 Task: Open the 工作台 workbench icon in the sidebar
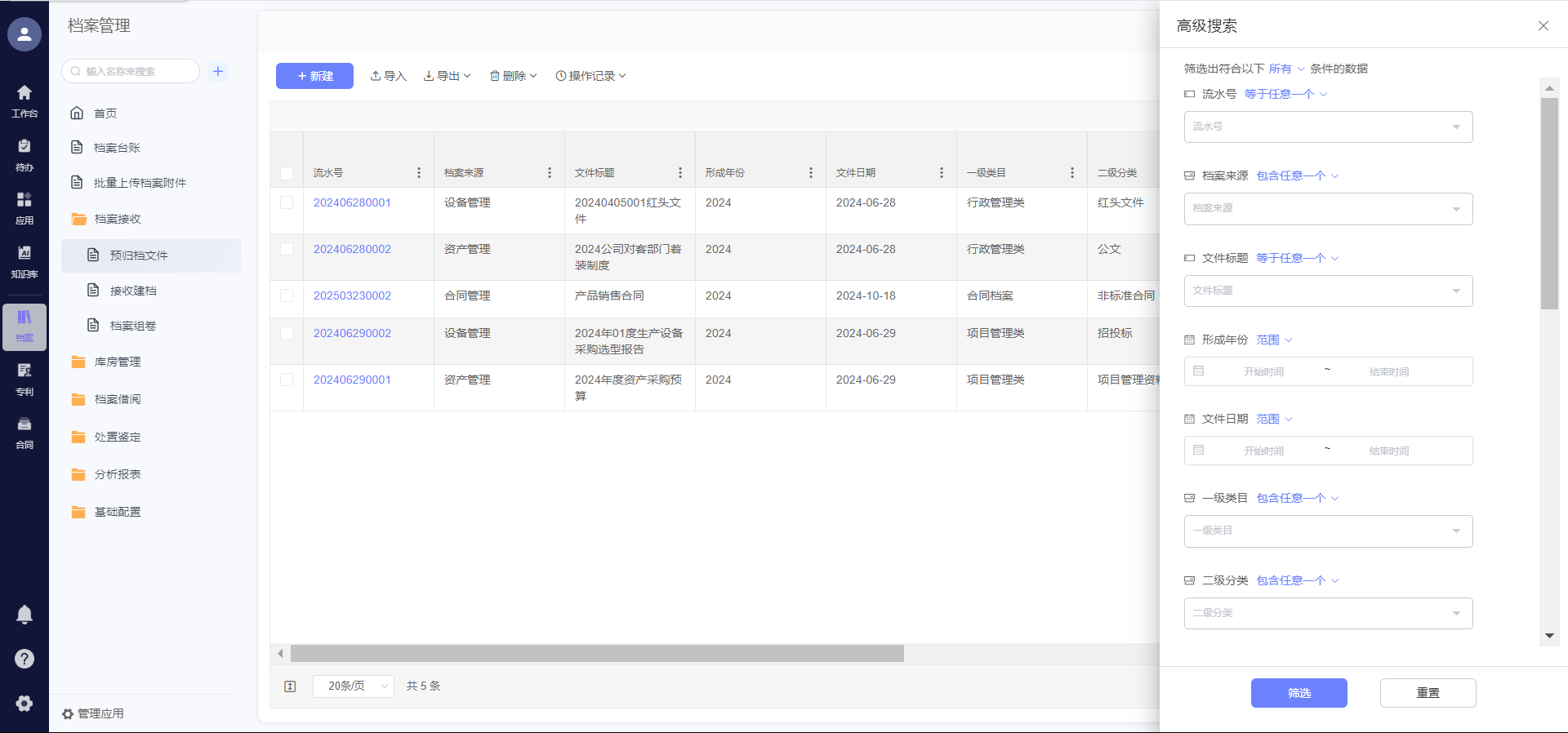pos(24,100)
